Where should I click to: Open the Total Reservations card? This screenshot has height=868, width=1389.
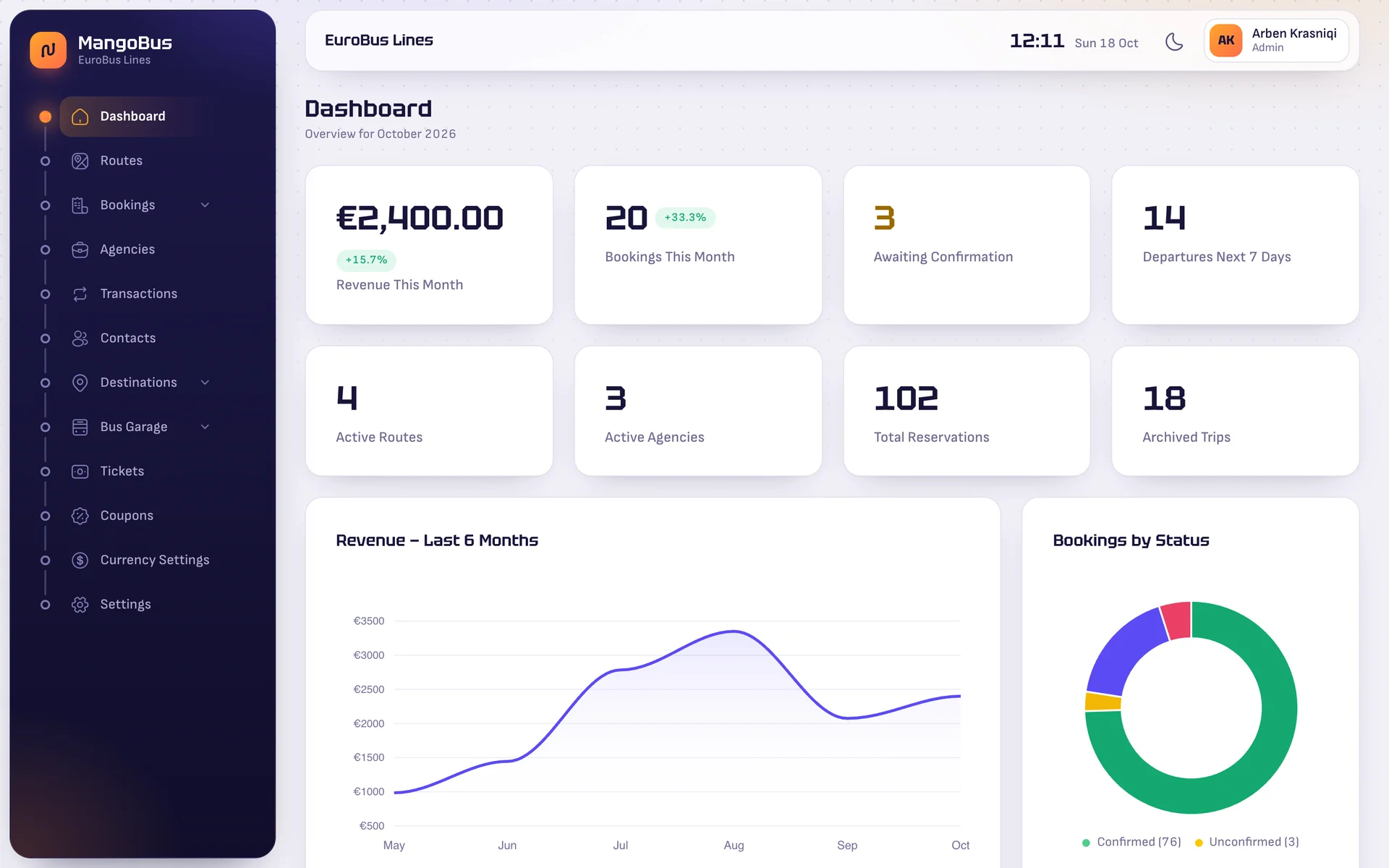click(x=967, y=411)
